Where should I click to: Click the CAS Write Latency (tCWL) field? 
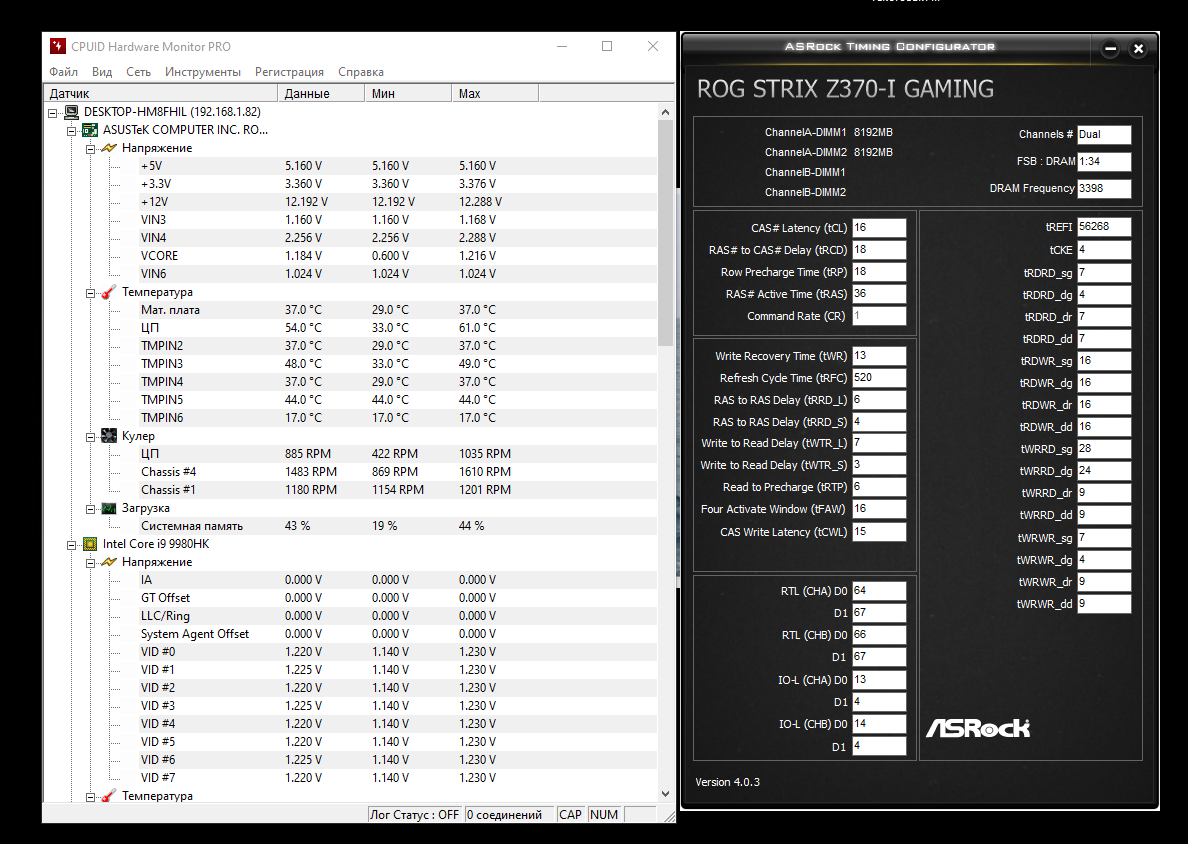click(879, 532)
